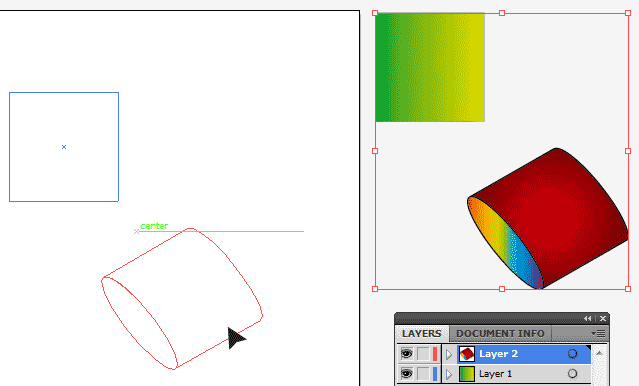639x386 pixels.
Task: Expand Layer 2 contents triangle
Action: point(449,354)
